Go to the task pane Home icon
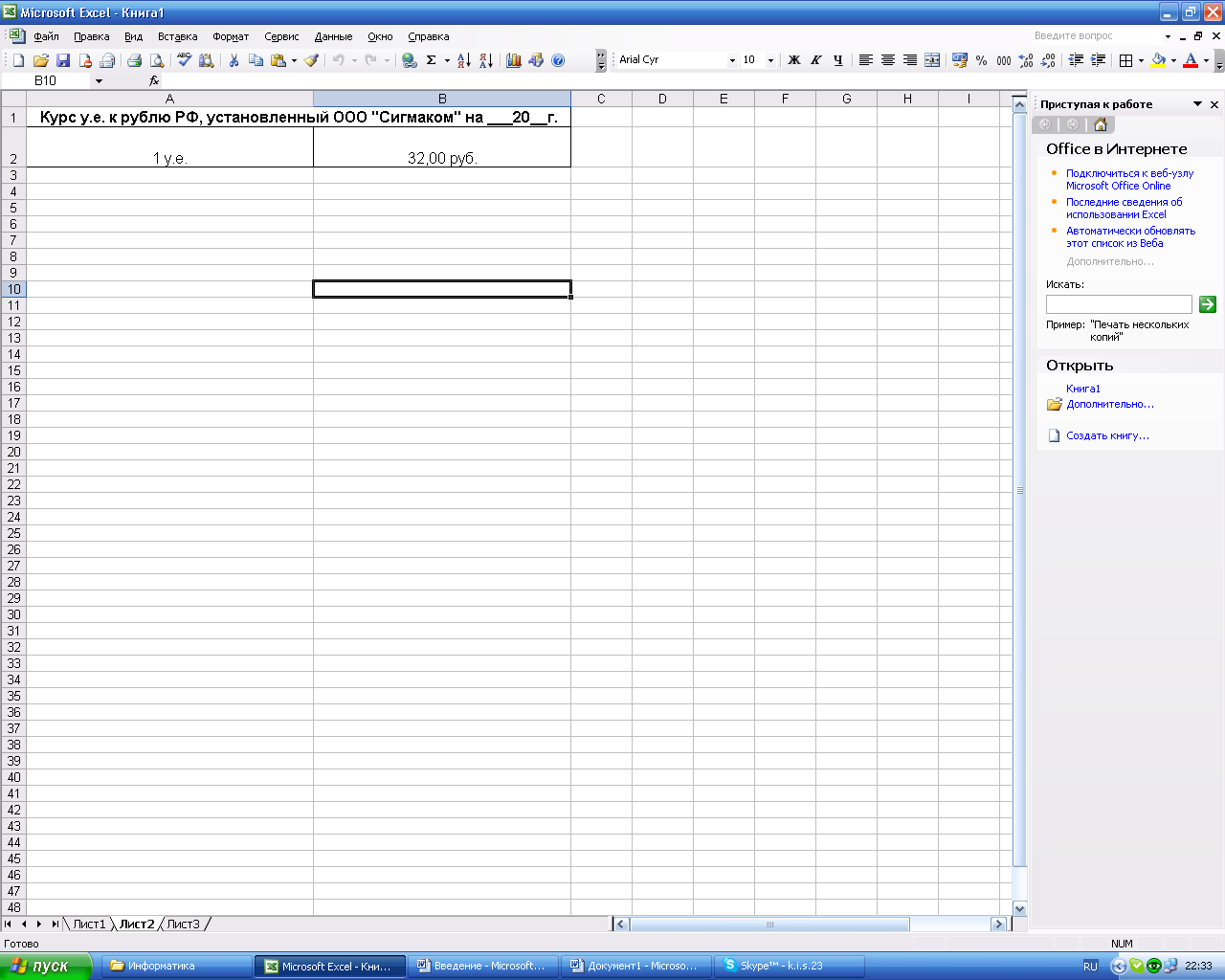Viewport: 1225px width, 980px height. pos(1101,124)
